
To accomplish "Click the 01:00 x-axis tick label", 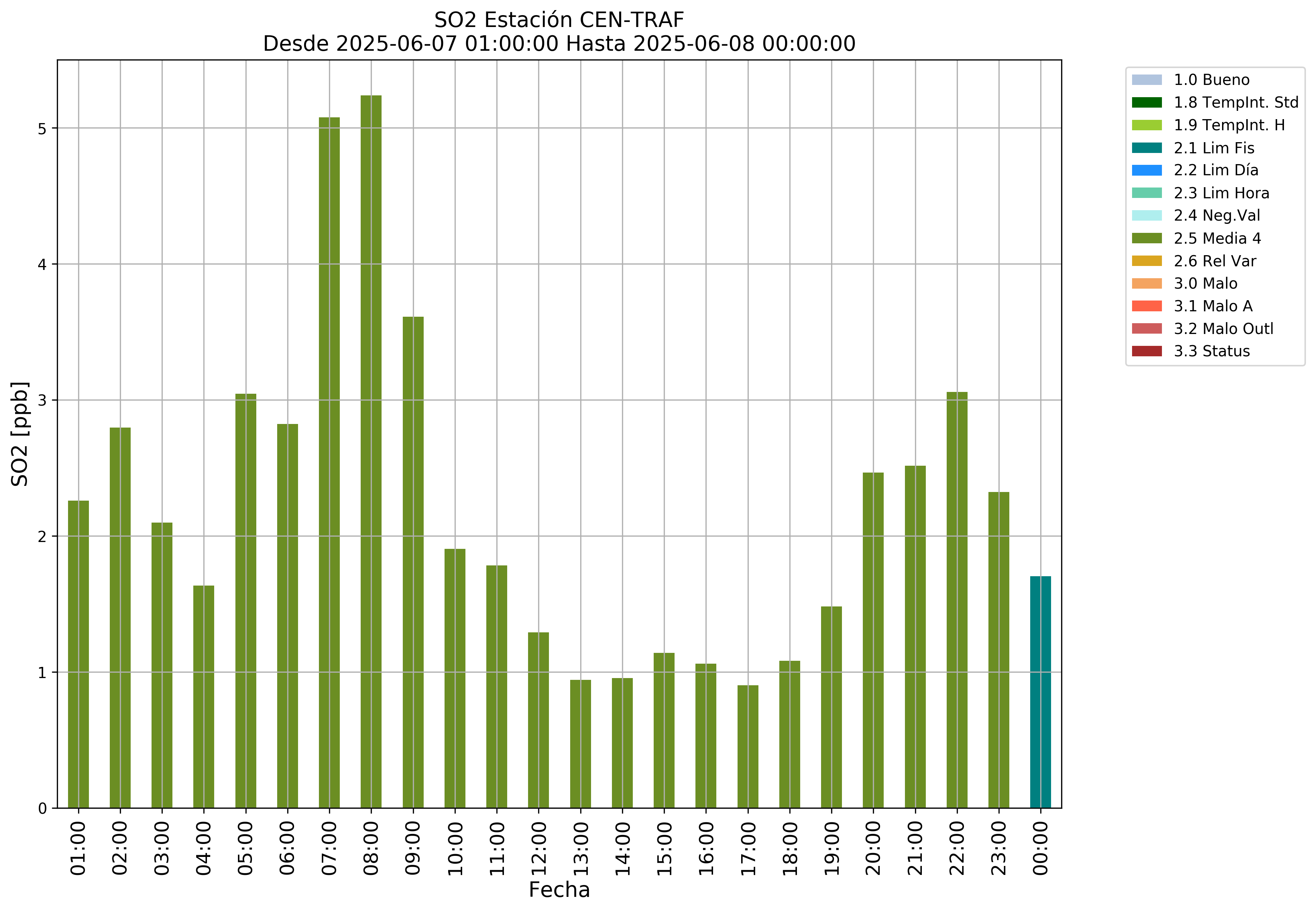I will (78, 848).
